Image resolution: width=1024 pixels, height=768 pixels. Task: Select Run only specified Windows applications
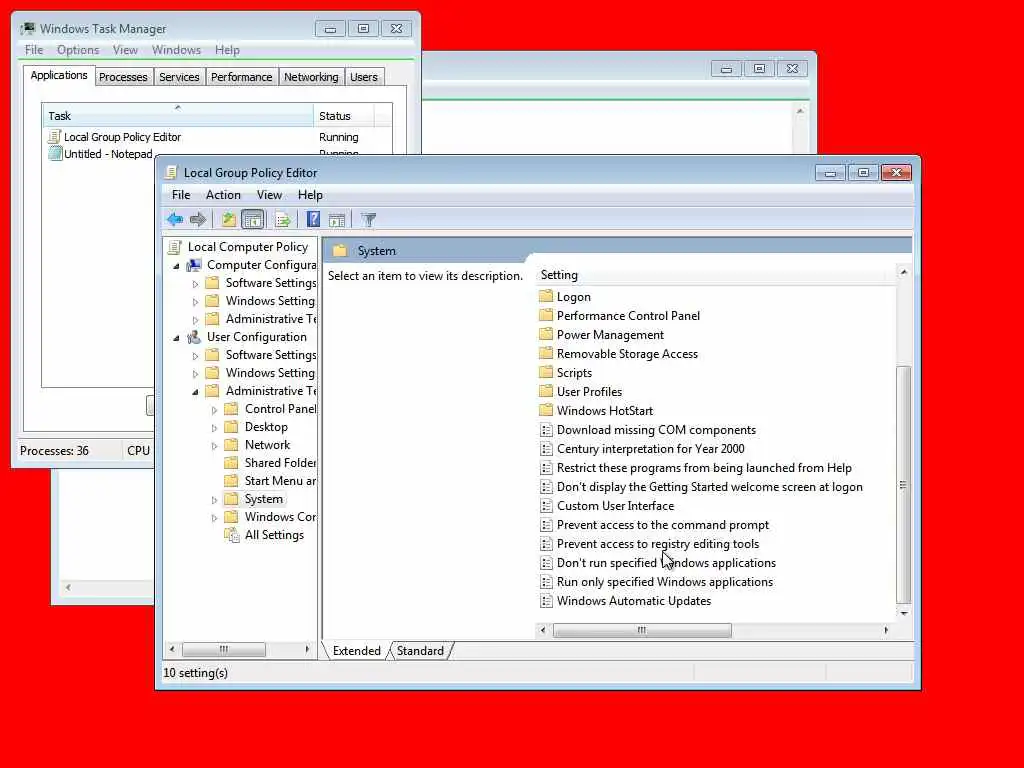[665, 581]
